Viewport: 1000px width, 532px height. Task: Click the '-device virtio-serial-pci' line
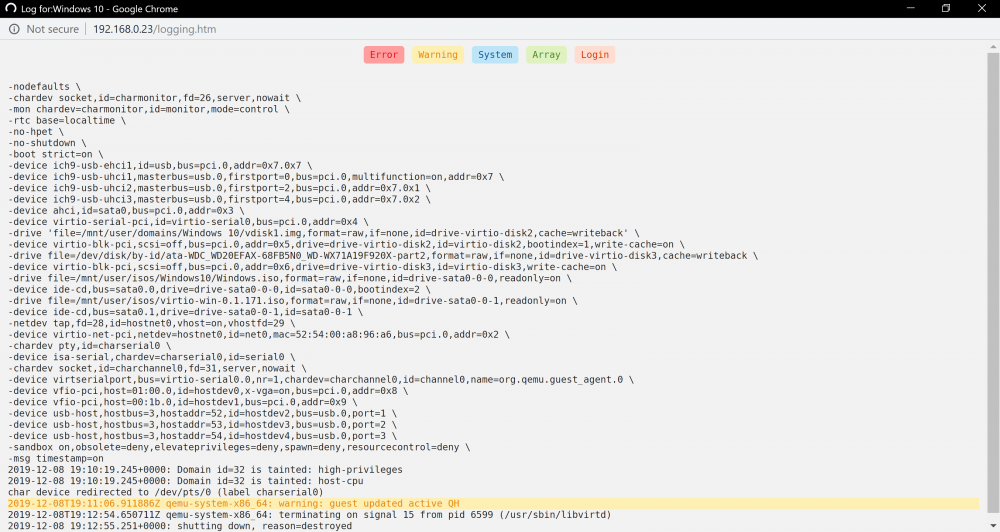point(188,221)
